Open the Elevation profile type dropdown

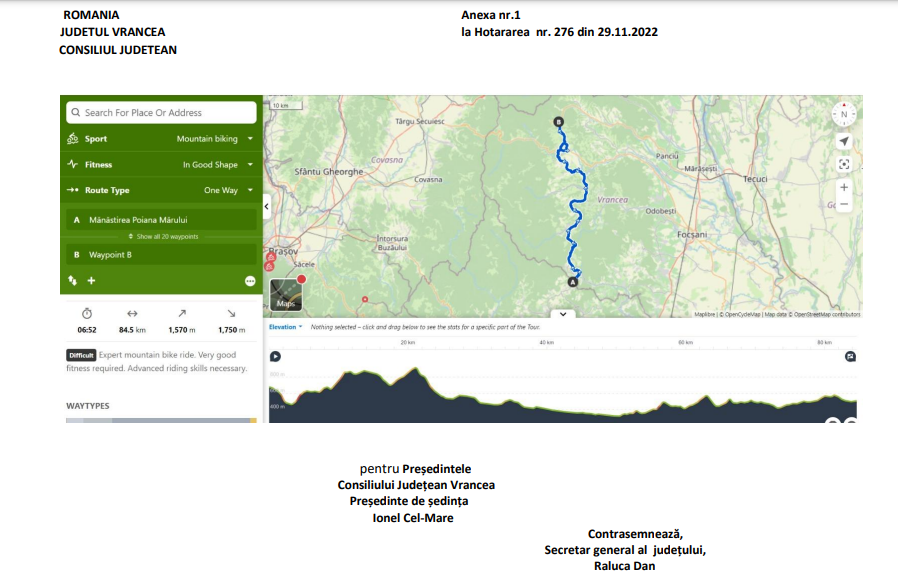click(x=285, y=327)
